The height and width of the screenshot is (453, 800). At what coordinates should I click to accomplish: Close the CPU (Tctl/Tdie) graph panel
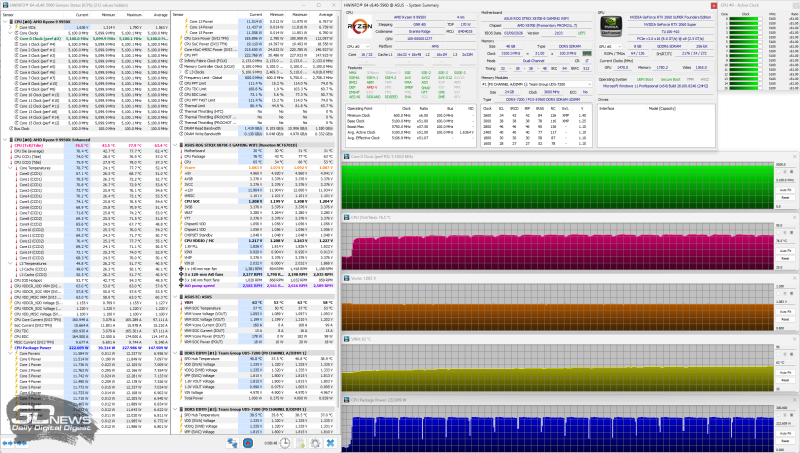[x=794, y=217]
